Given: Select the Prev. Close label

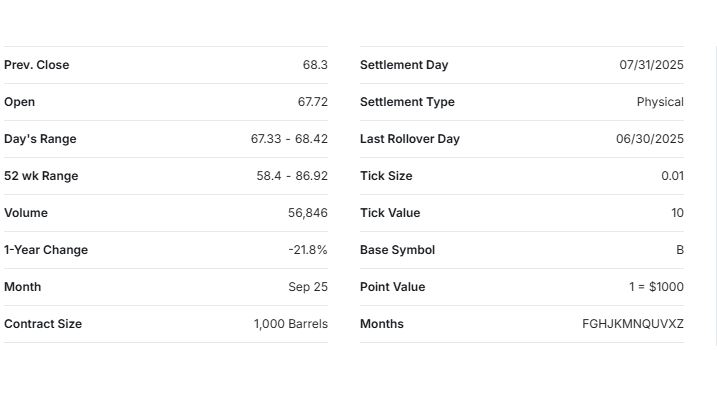Looking at the screenshot, I should coord(37,65).
